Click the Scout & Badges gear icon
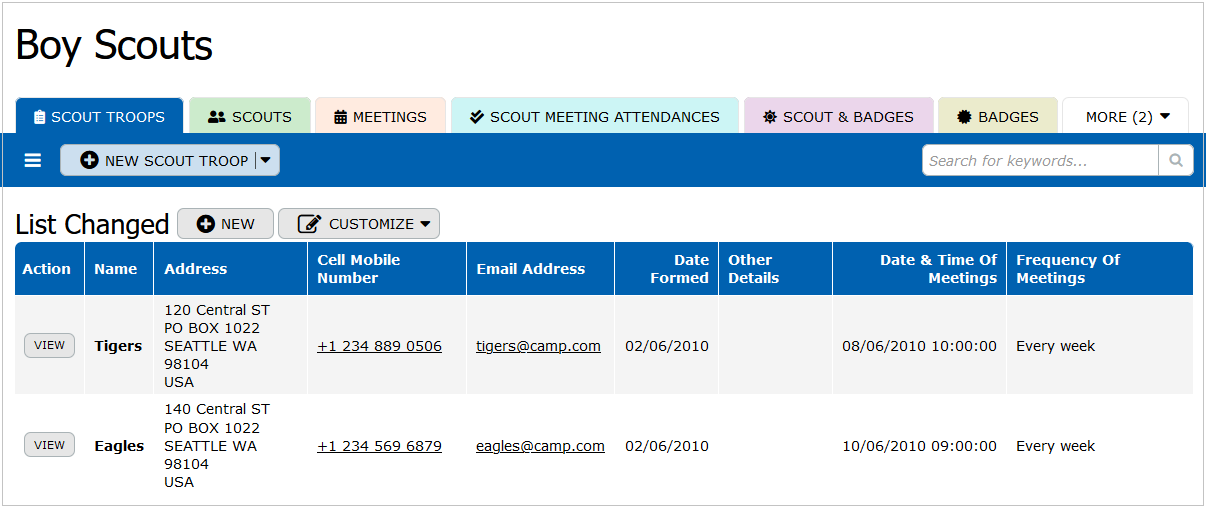Screen dimensions: 1206x508 [x=770, y=117]
